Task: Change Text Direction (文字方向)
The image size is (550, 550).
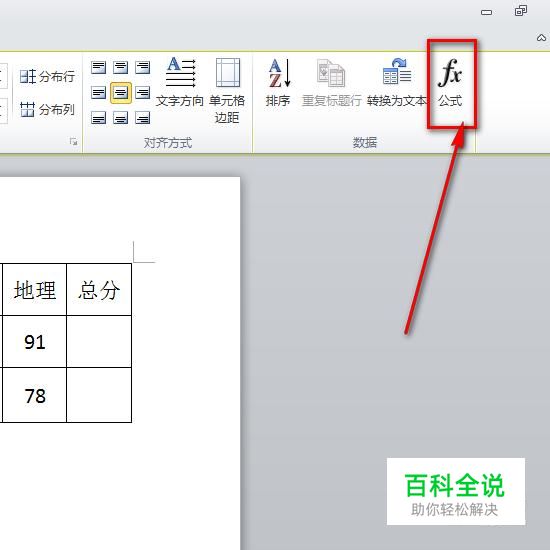Action: click(180, 83)
